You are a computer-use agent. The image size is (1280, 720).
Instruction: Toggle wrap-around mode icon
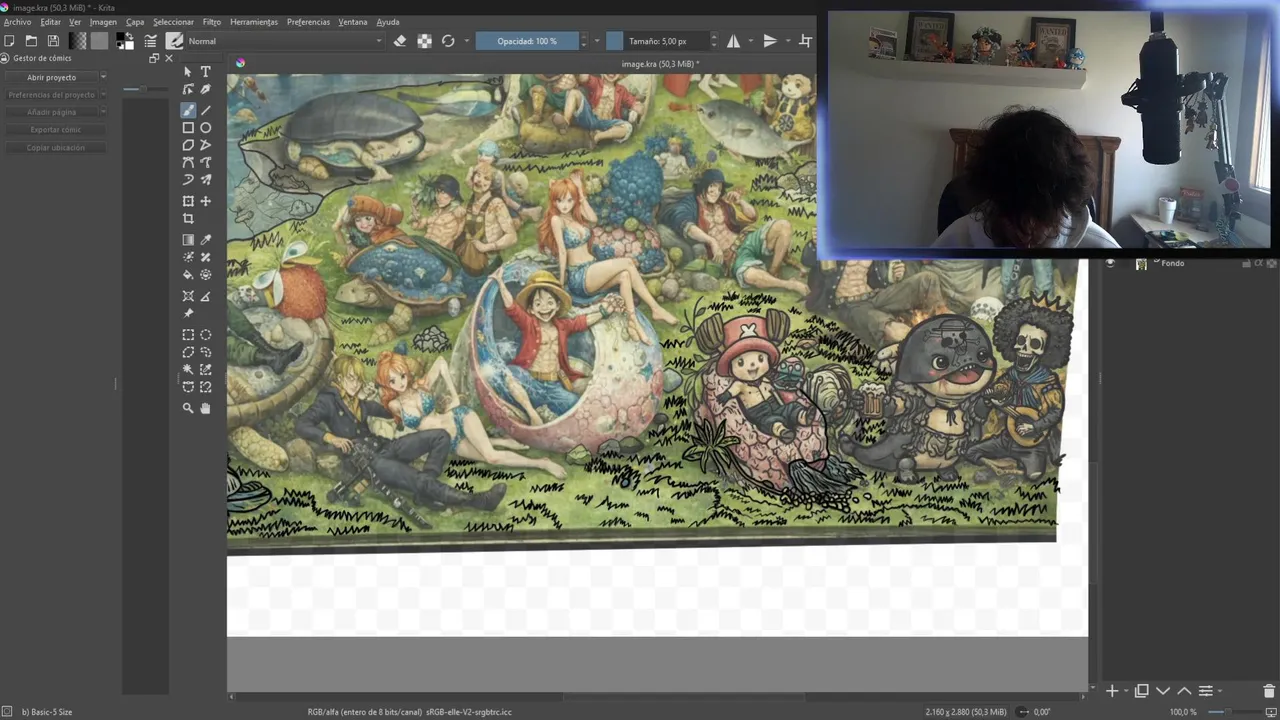tap(806, 41)
